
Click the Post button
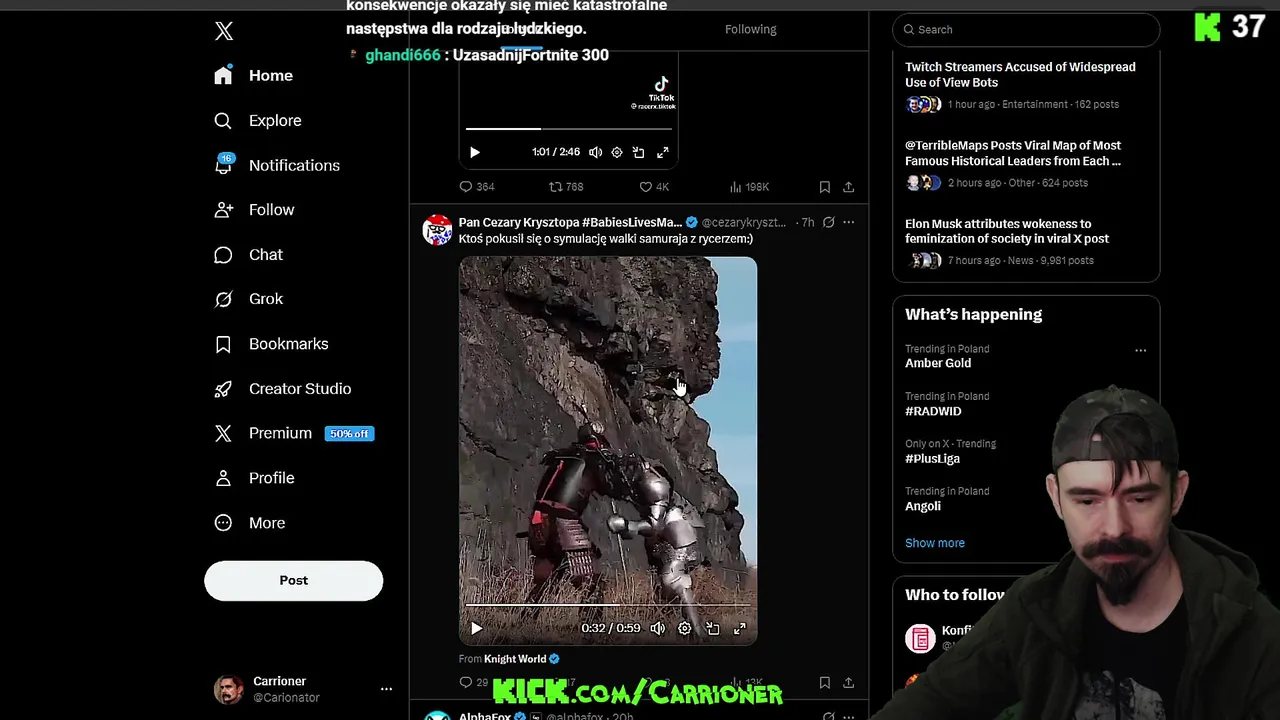point(293,581)
